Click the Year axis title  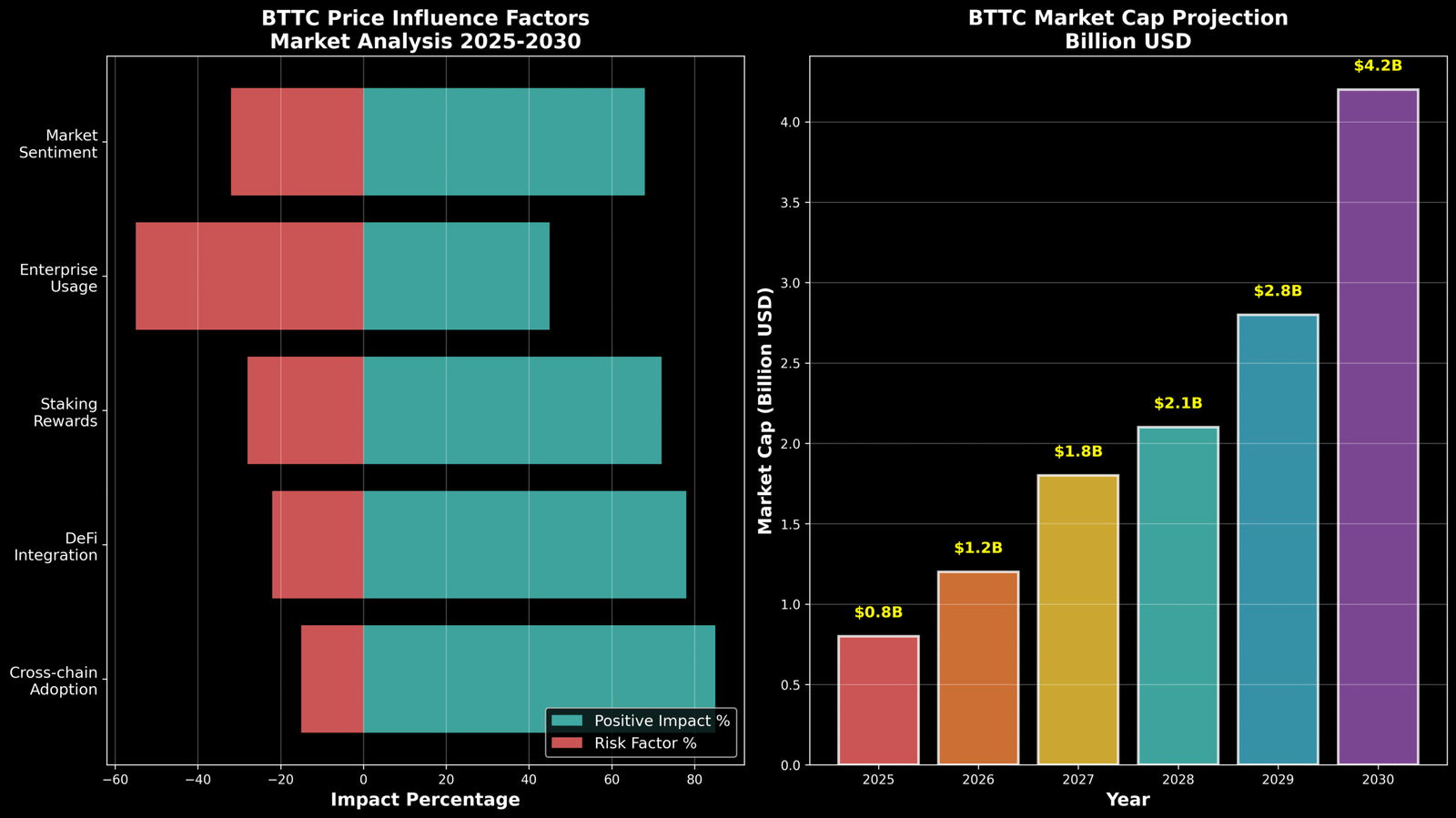1127,800
